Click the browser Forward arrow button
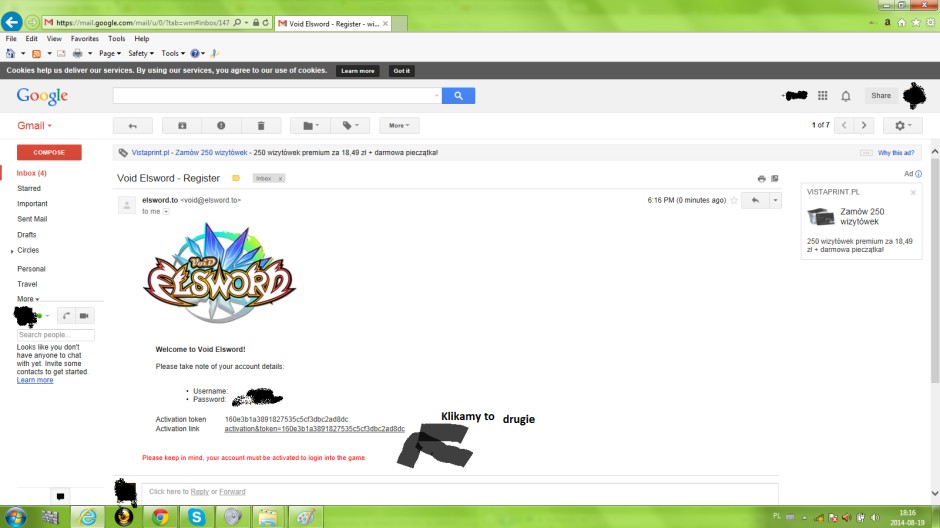The image size is (940, 528). (x=32, y=23)
